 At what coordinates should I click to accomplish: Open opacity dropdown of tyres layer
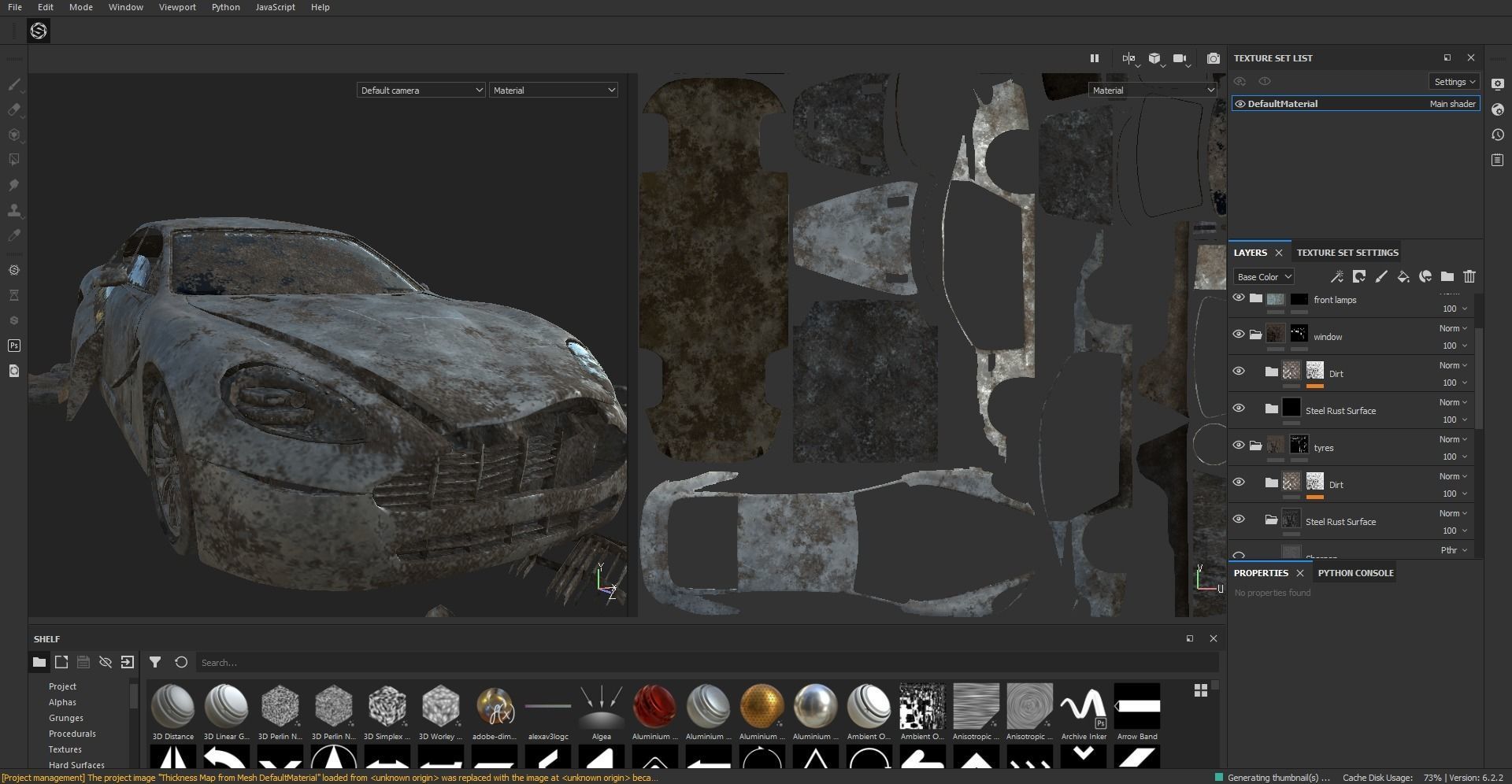click(1455, 457)
